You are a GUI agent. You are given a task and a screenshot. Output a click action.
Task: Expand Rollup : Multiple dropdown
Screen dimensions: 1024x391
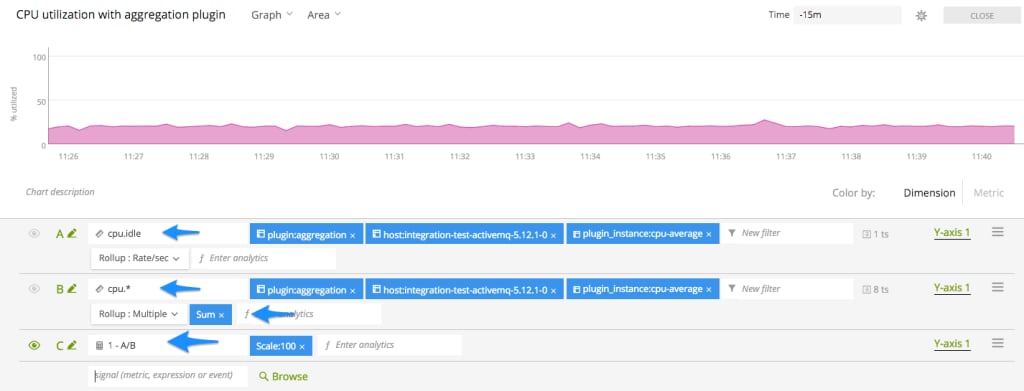[x=139, y=314]
